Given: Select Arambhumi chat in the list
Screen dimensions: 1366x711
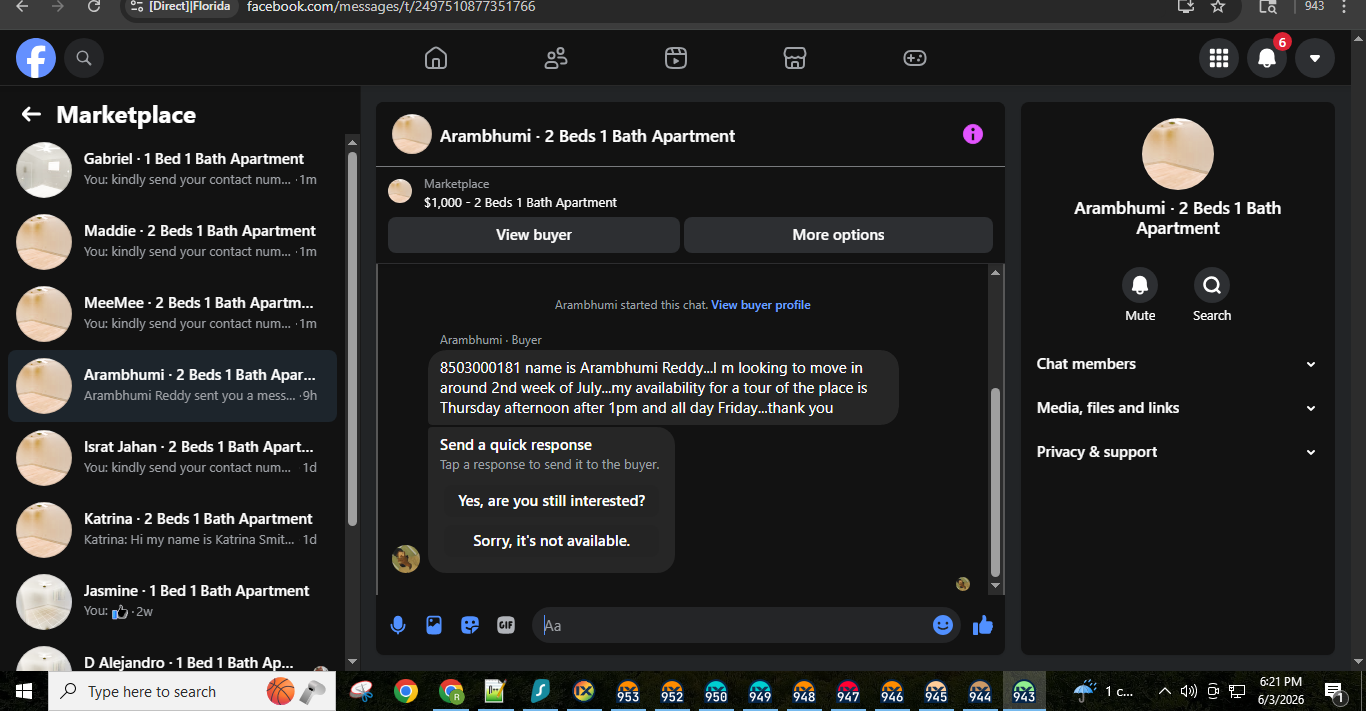Looking at the screenshot, I should click(x=172, y=386).
